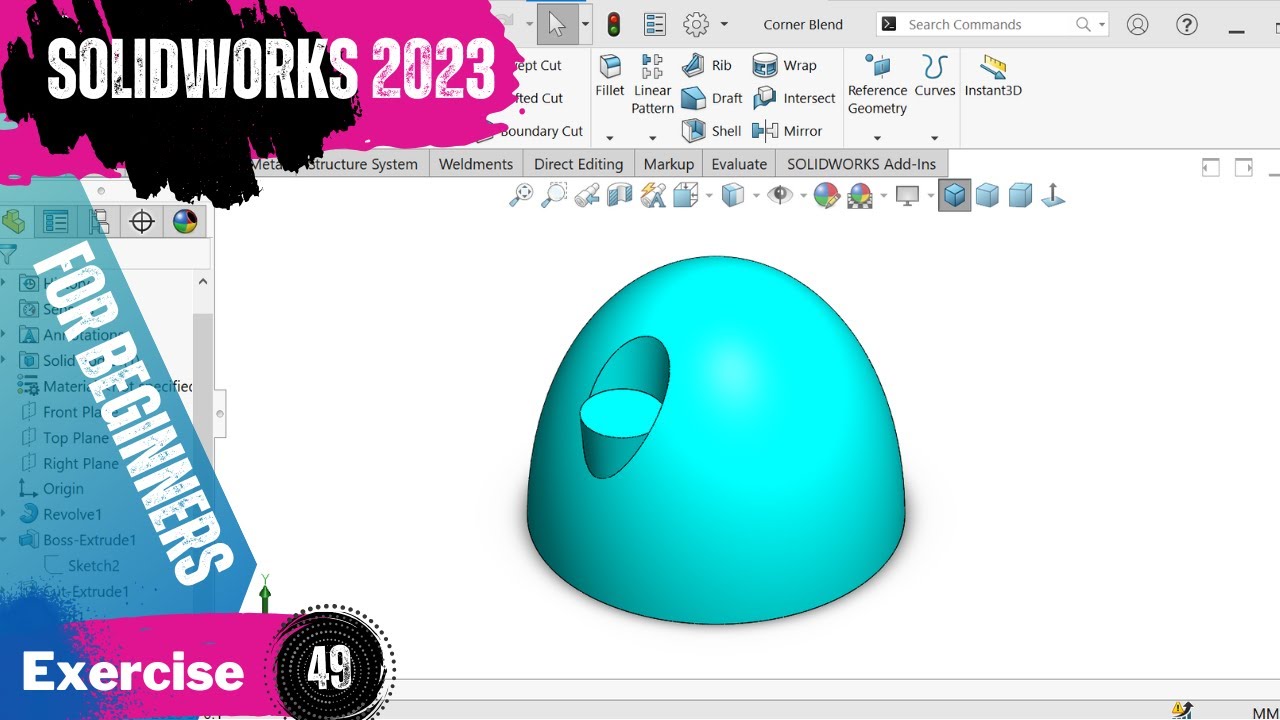
Task: Click the Boundary Cut command
Action: point(541,131)
